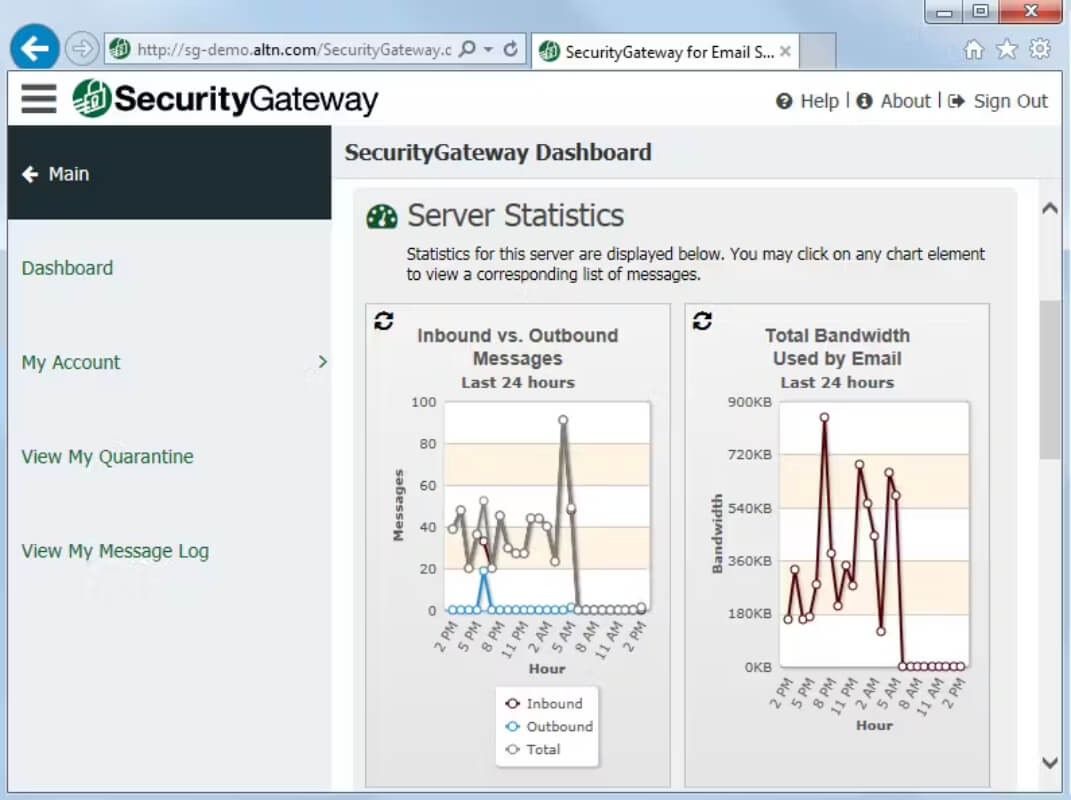
Task: Click the Server Statistics gauge icon
Action: pos(382,217)
